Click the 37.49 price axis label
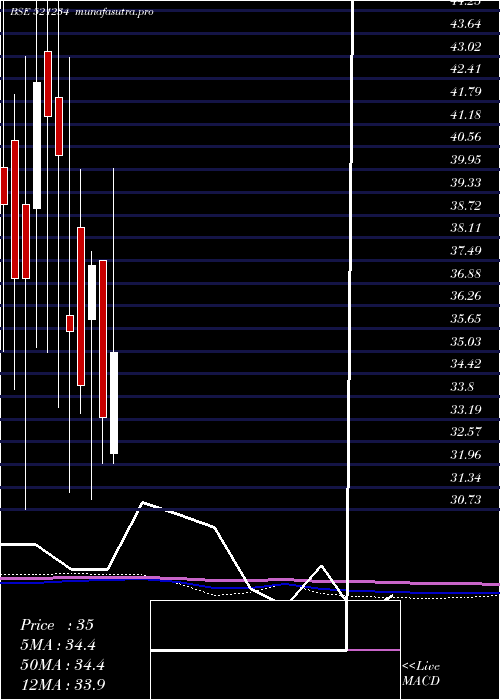The height and width of the screenshot is (700, 500). coord(466,250)
